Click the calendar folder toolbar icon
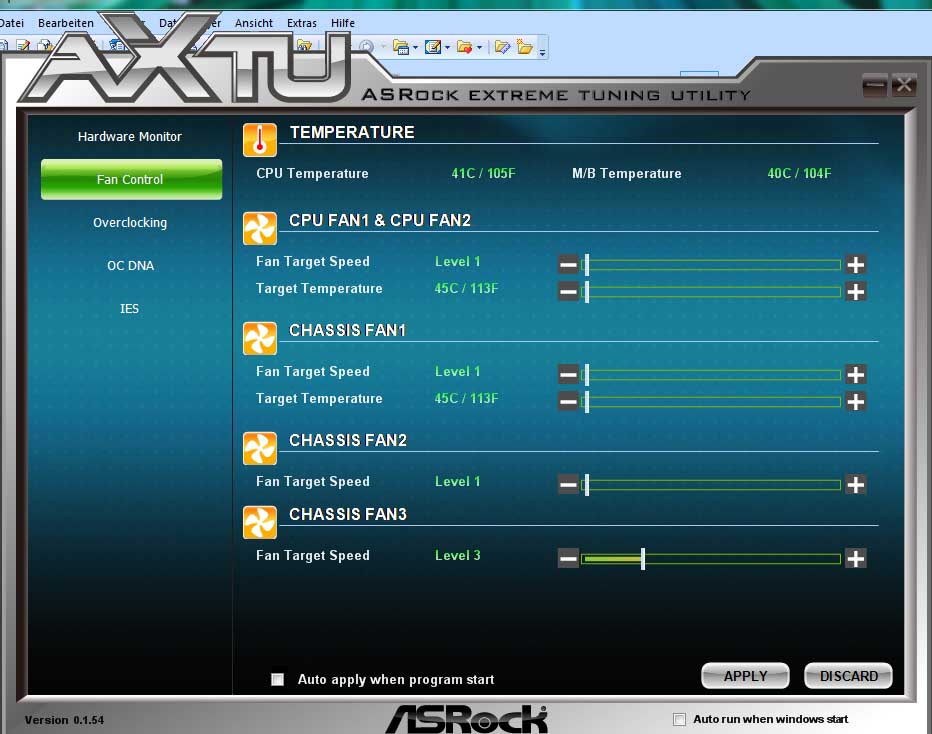Viewport: 932px width, 734px height. pyautogui.click(x=401, y=47)
